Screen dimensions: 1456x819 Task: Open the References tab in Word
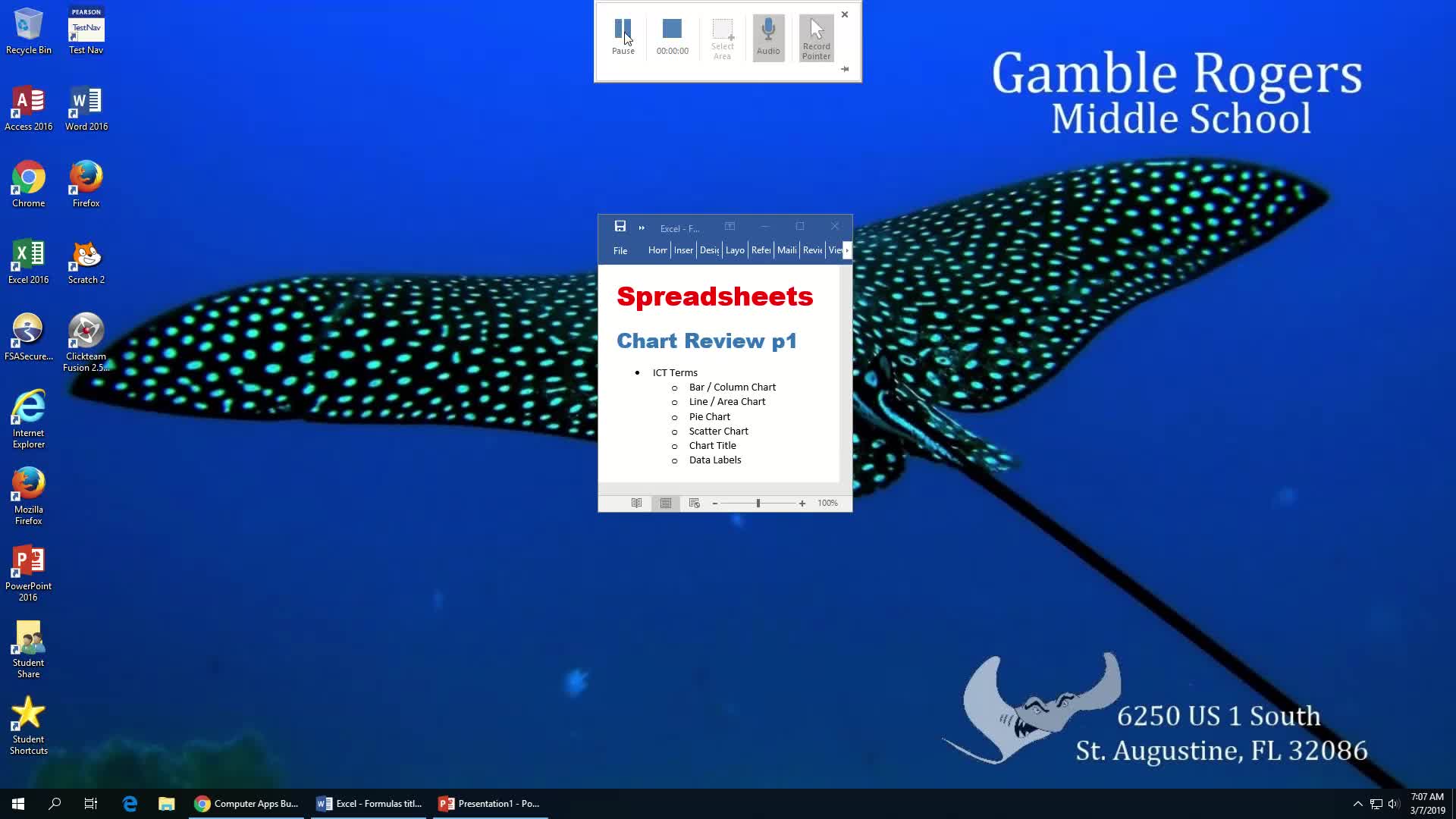coord(761,250)
